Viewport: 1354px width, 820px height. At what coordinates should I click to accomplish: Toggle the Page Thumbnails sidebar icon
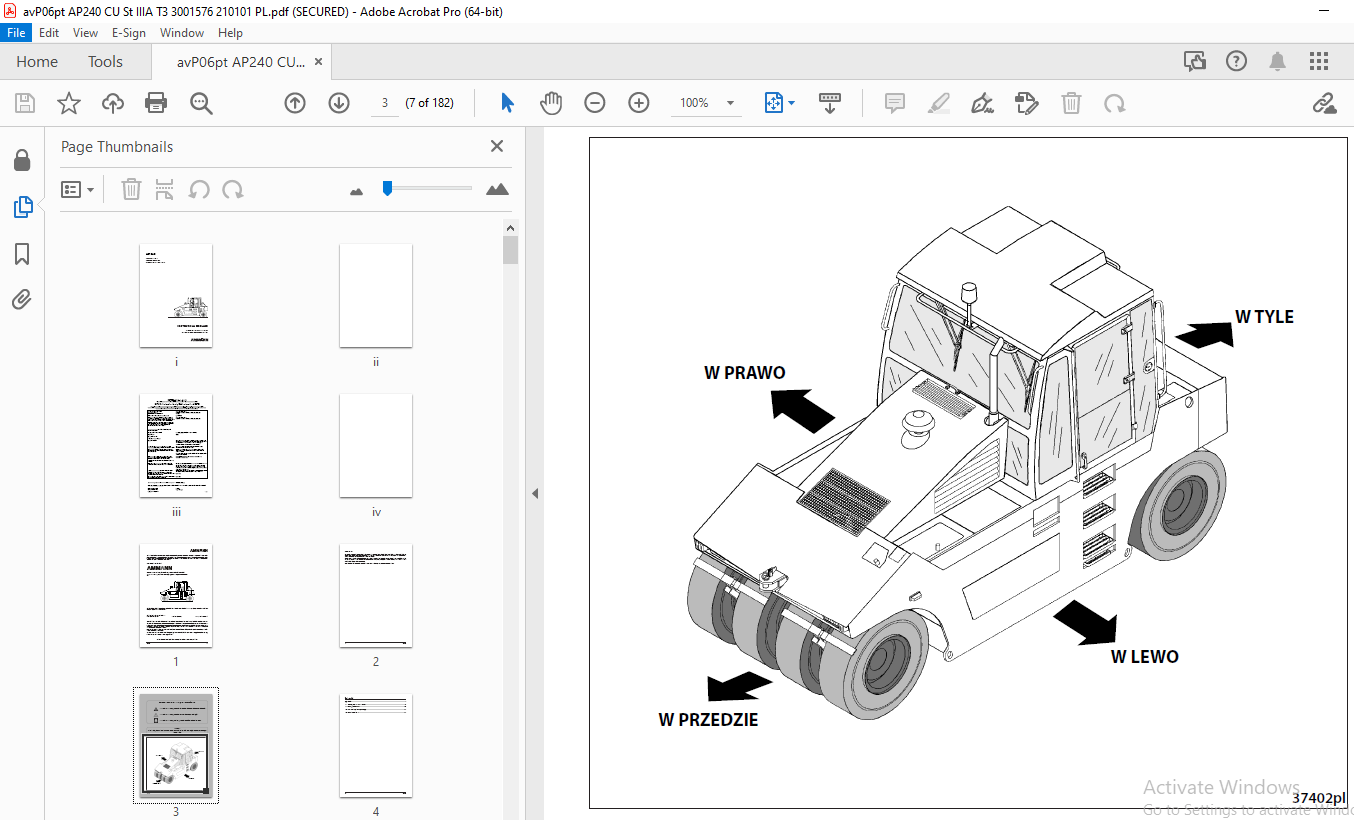pyautogui.click(x=22, y=207)
